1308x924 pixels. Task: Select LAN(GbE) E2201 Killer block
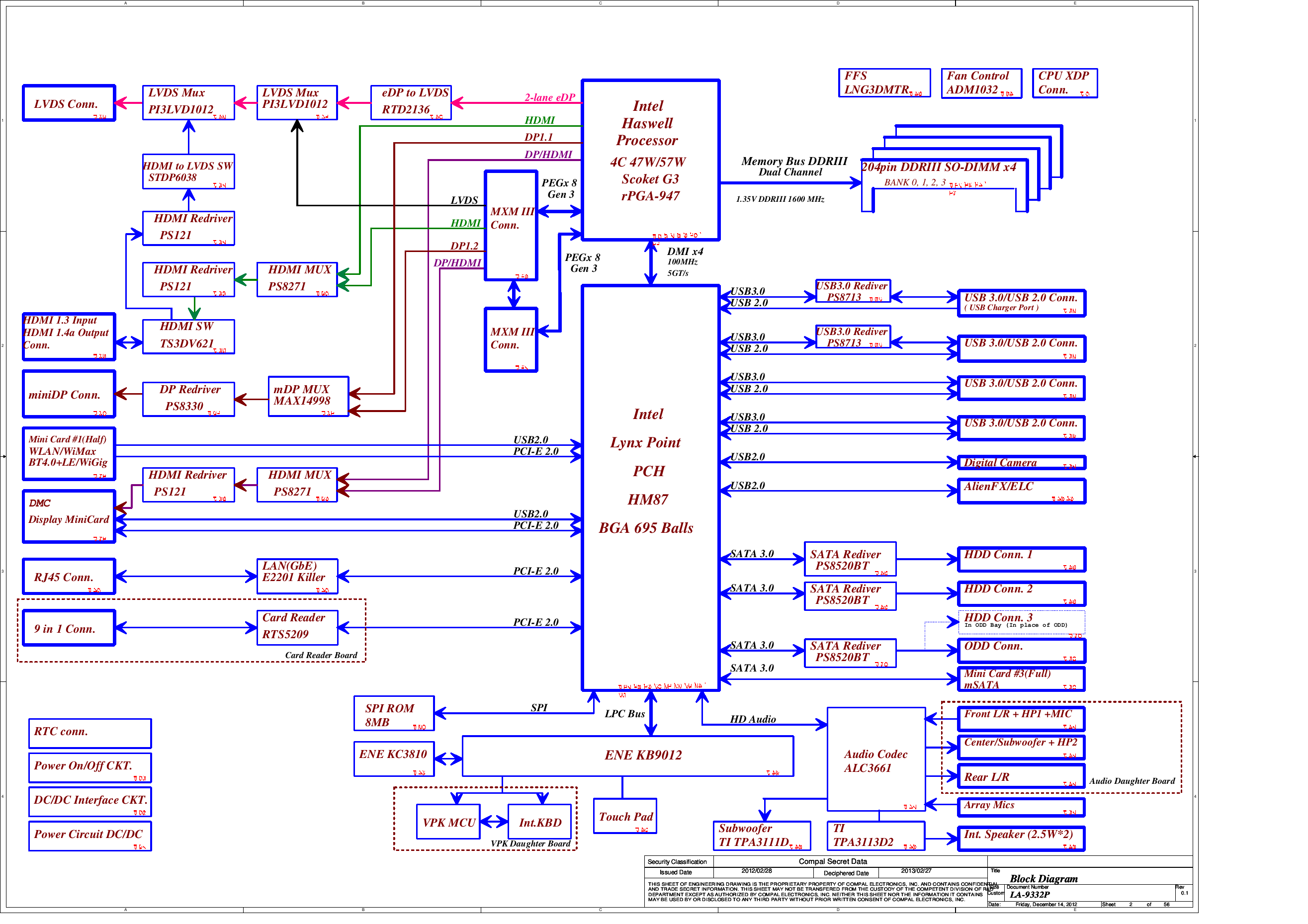tap(297, 577)
